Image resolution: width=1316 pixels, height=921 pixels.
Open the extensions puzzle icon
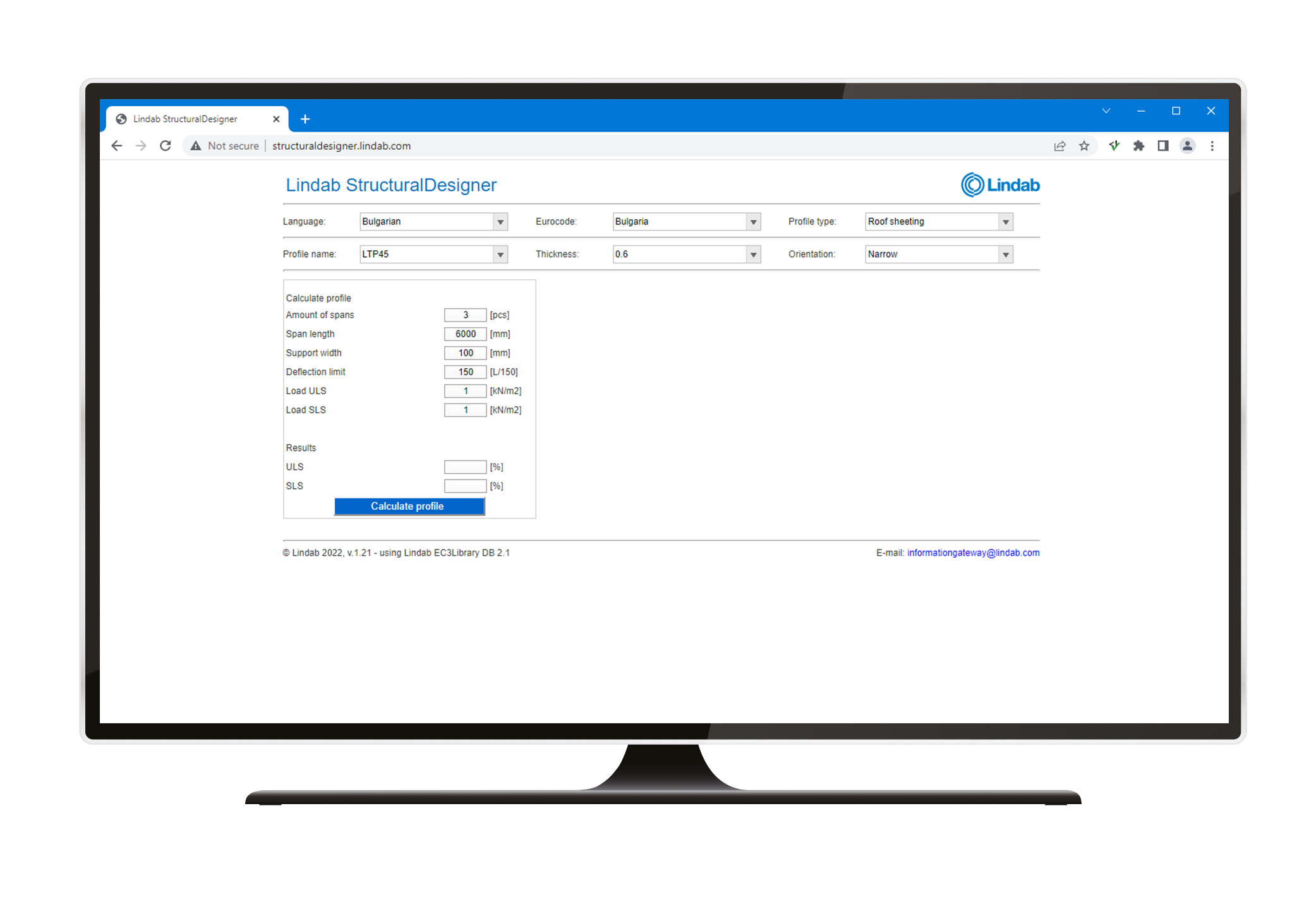[1138, 146]
